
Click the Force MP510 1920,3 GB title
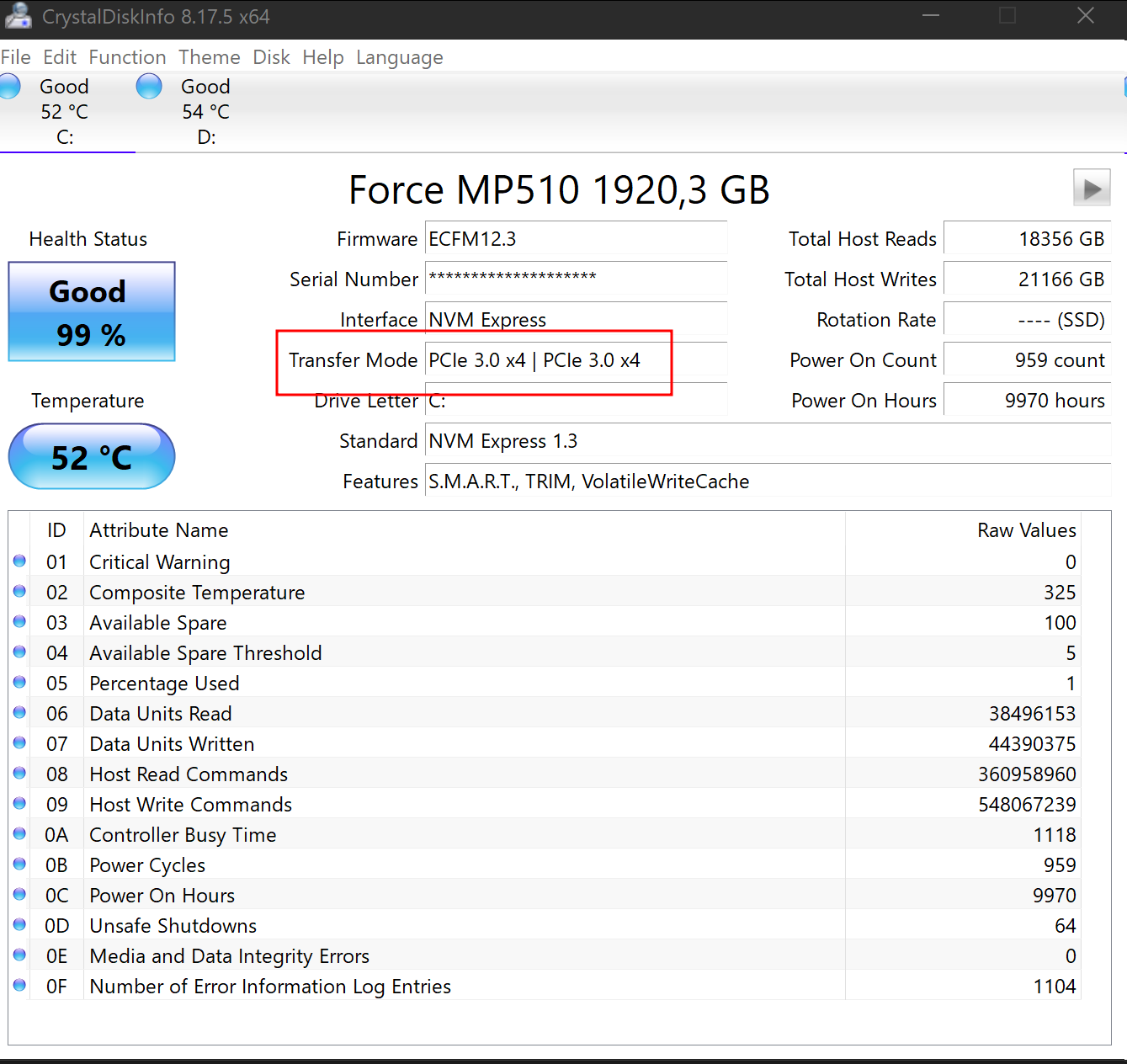coord(559,190)
